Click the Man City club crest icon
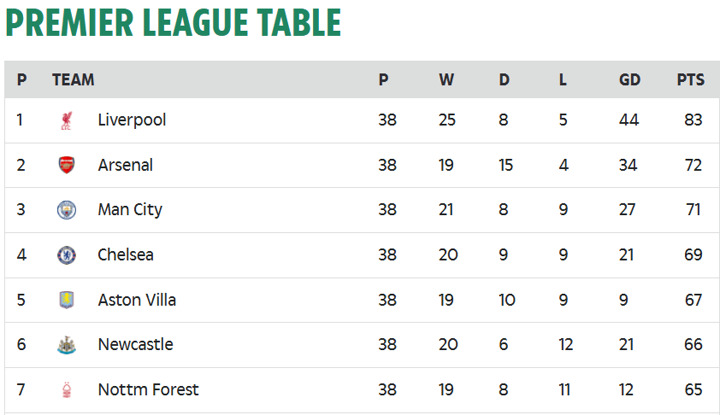 tap(66, 210)
